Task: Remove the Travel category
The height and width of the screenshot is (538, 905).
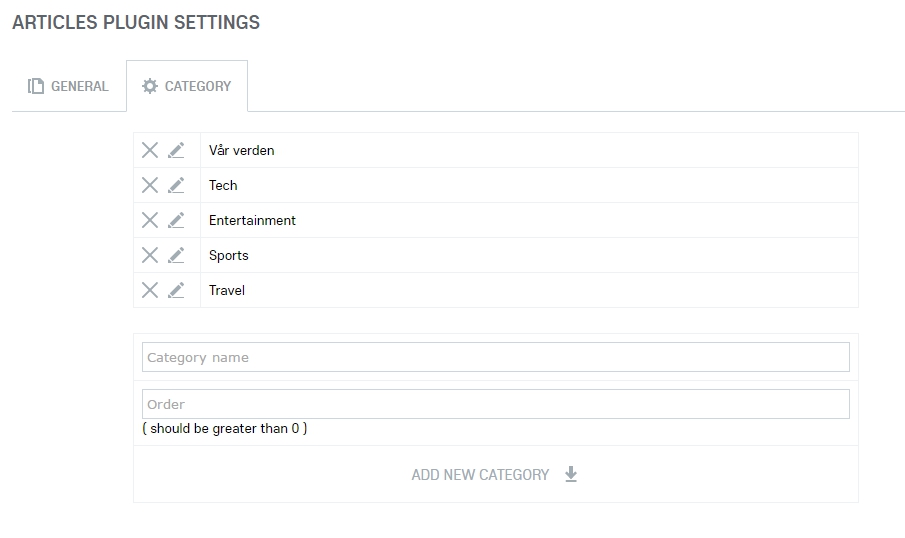Action: [x=150, y=290]
